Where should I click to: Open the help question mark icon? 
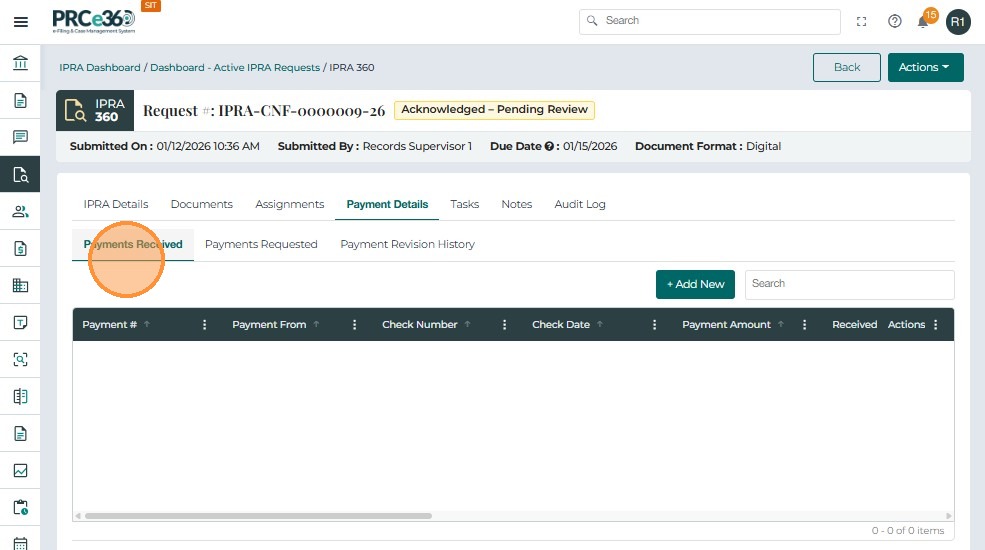[x=895, y=21]
